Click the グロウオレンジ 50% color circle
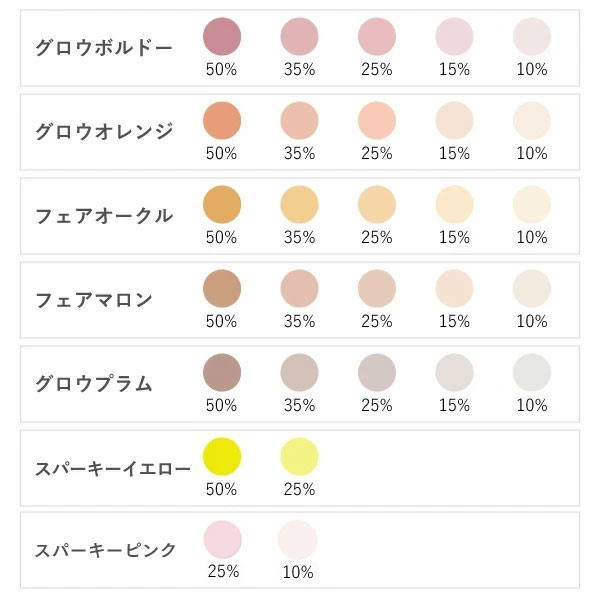 [221, 120]
